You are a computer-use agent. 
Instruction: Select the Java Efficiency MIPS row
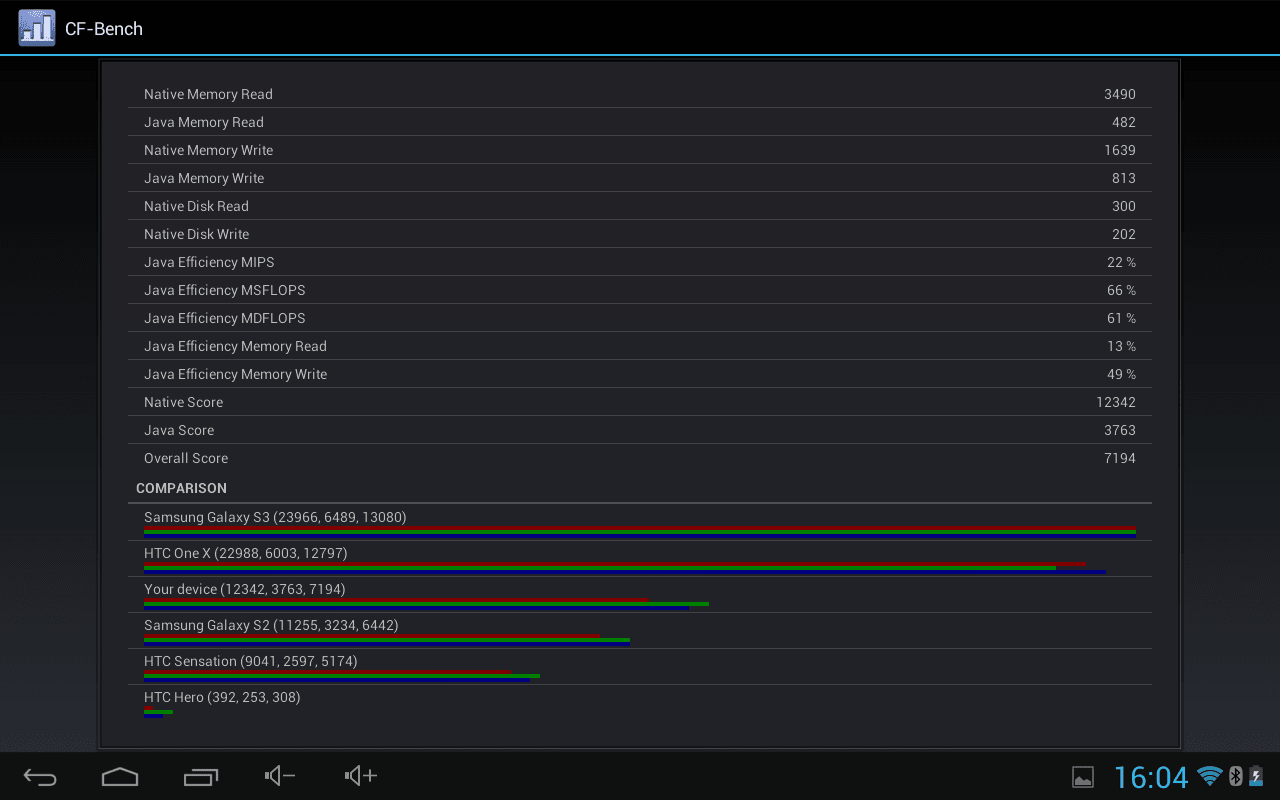tap(640, 262)
